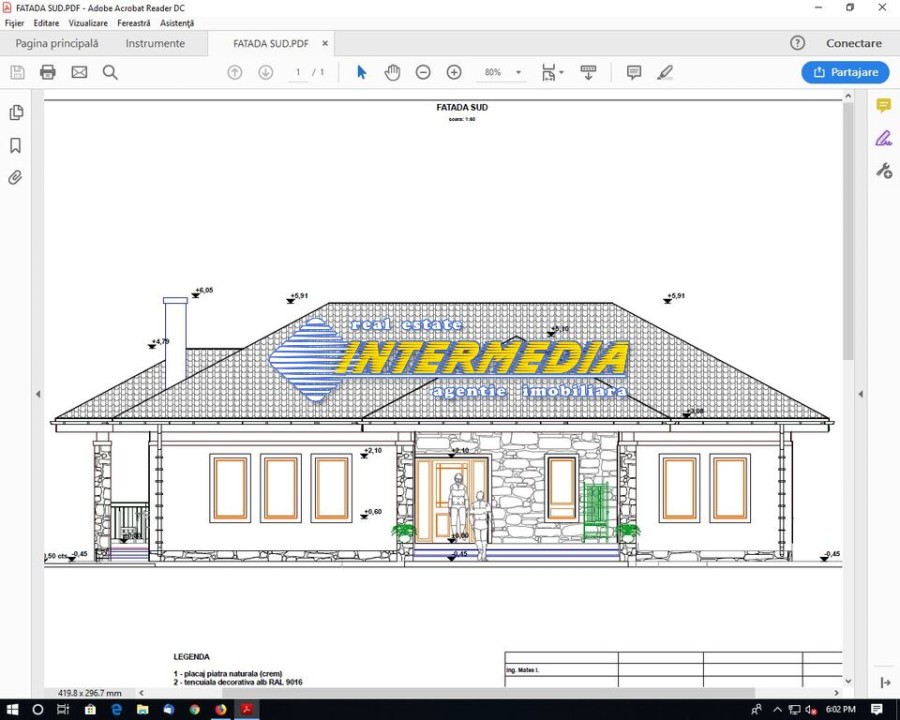Open Firefox from the taskbar
Image resolution: width=900 pixels, height=720 pixels.
pos(221,710)
